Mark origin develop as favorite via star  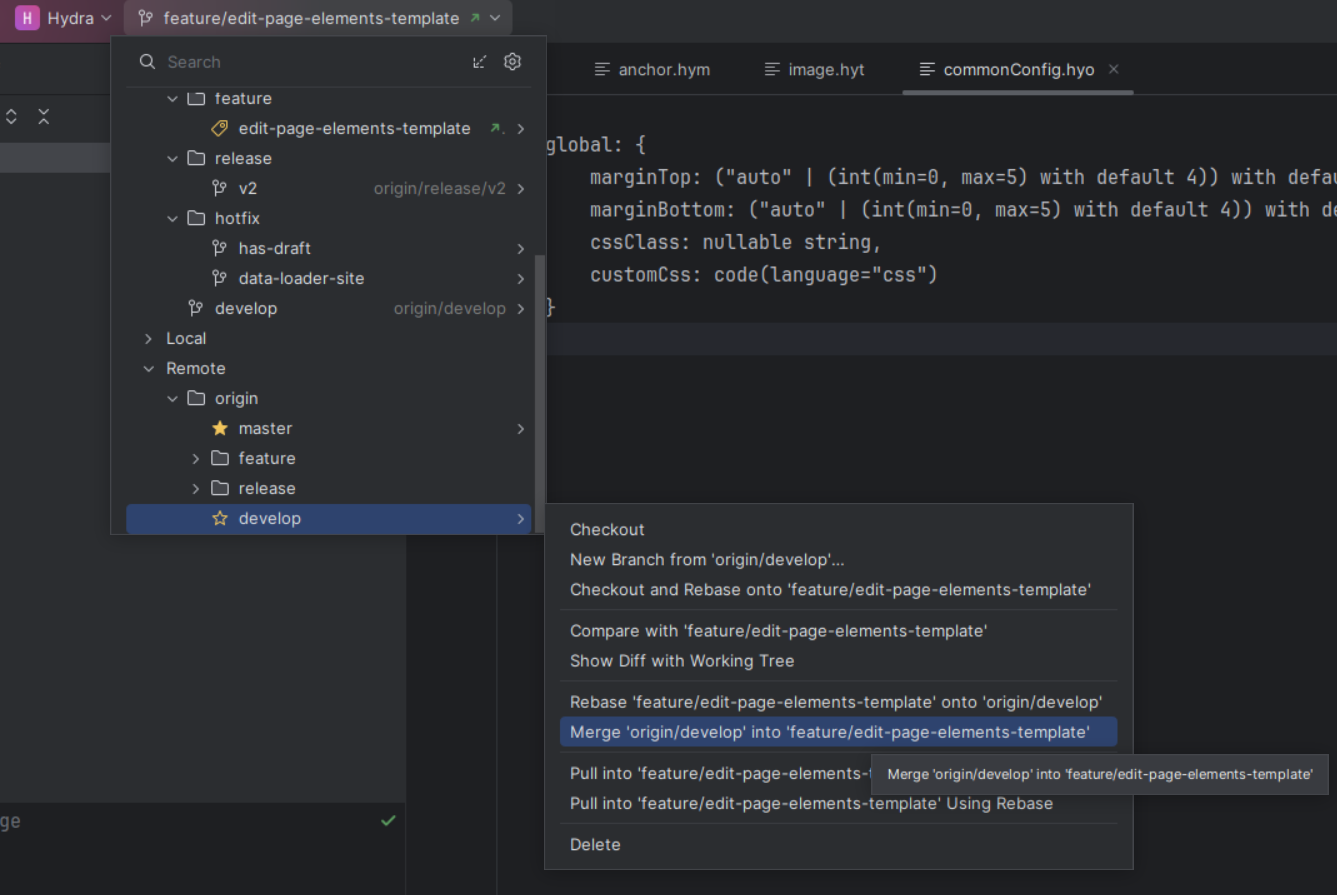coord(220,518)
